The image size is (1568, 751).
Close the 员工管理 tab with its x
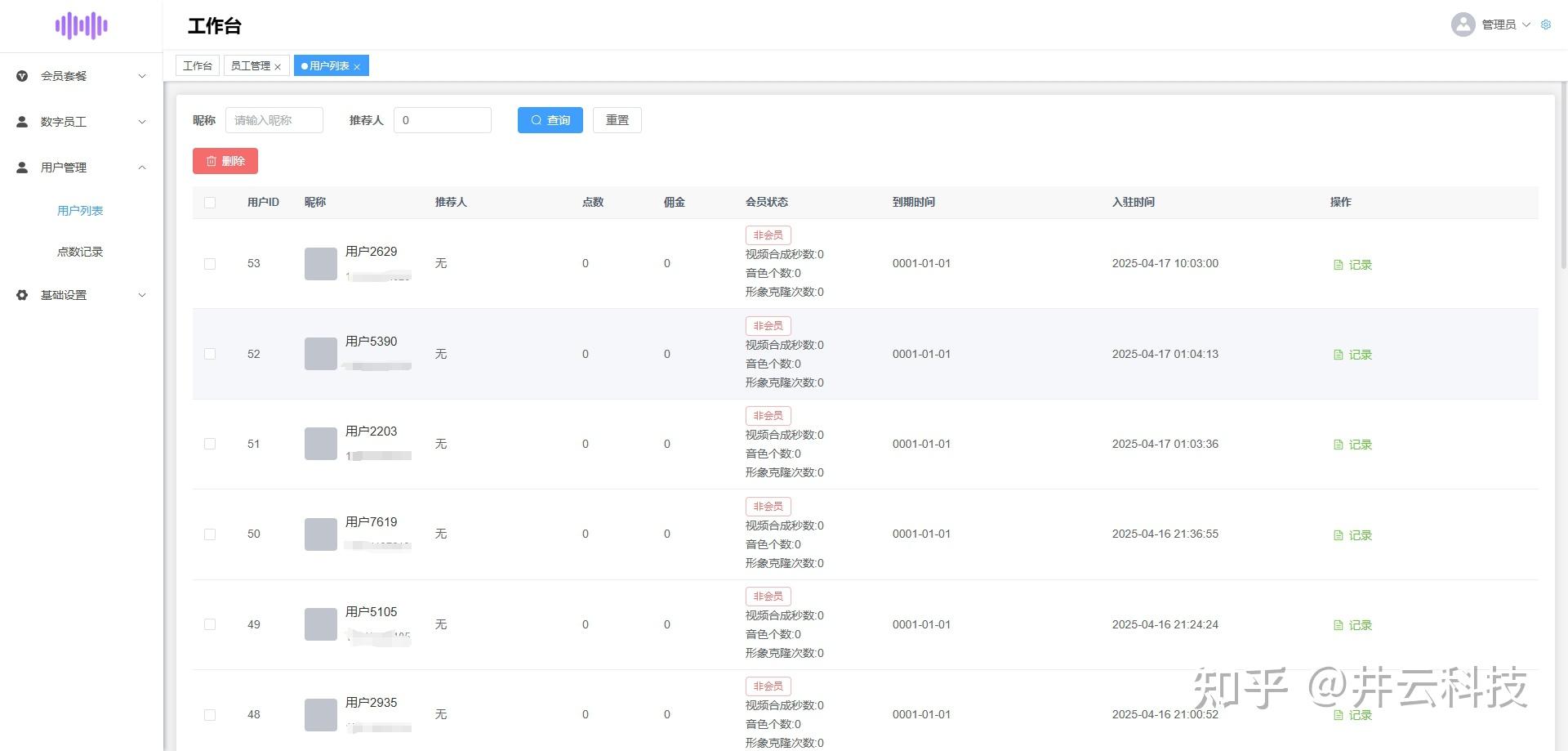pyautogui.click(x=278, y=67)
